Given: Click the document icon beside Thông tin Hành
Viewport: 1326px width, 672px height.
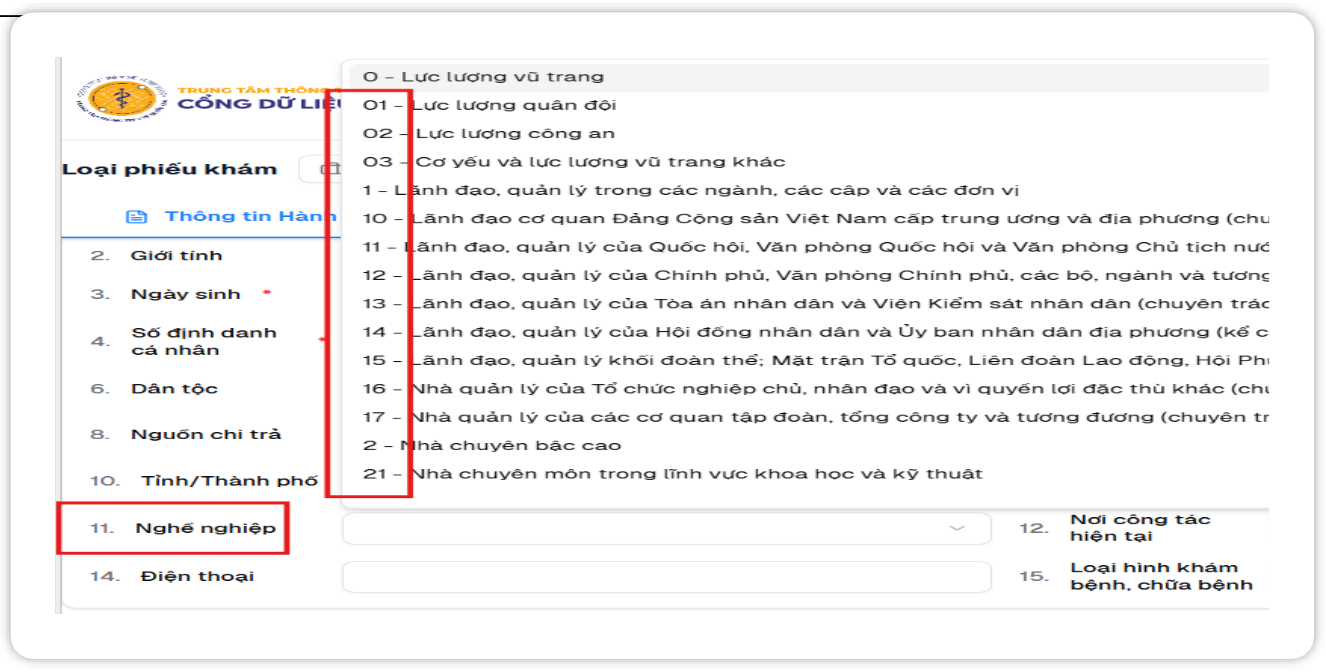Looking at the screenshot, I should 137,217.
